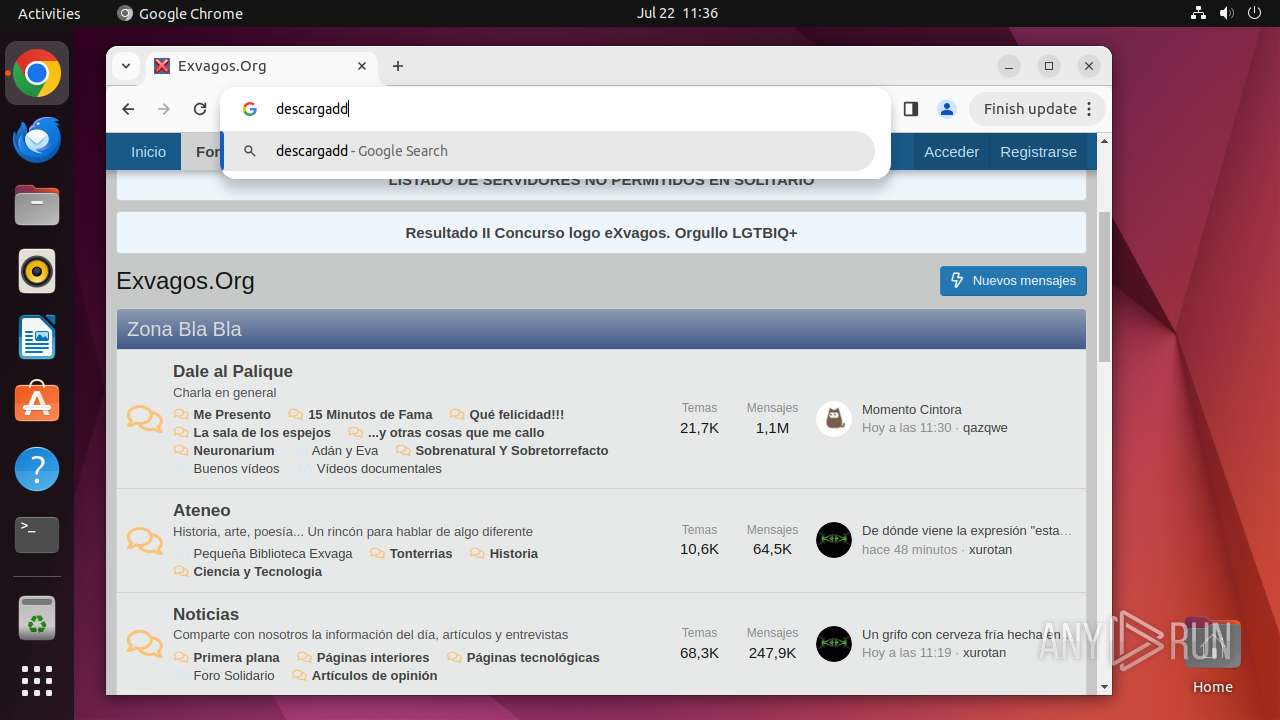Open the Chrome profile avatar
1280x720 pixels.
(946, 109)
